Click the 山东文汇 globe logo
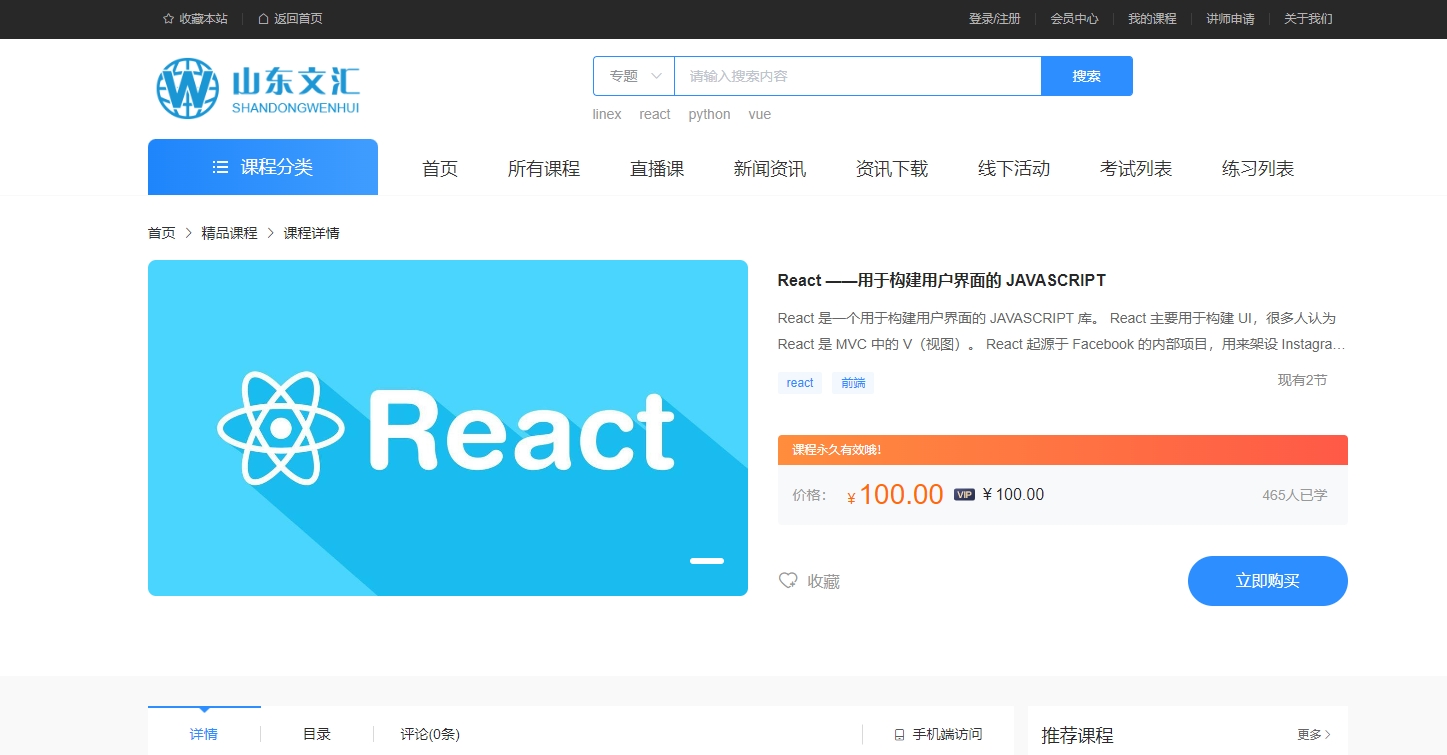The image size is (1447, 755). [x=187, y=88]
